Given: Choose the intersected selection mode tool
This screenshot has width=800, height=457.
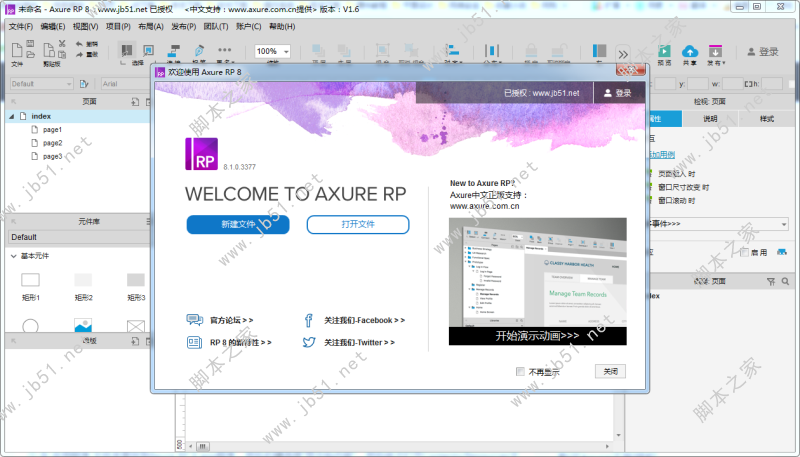Looking at the screenshot, I should pyautogui.click(x=127, y=50).
